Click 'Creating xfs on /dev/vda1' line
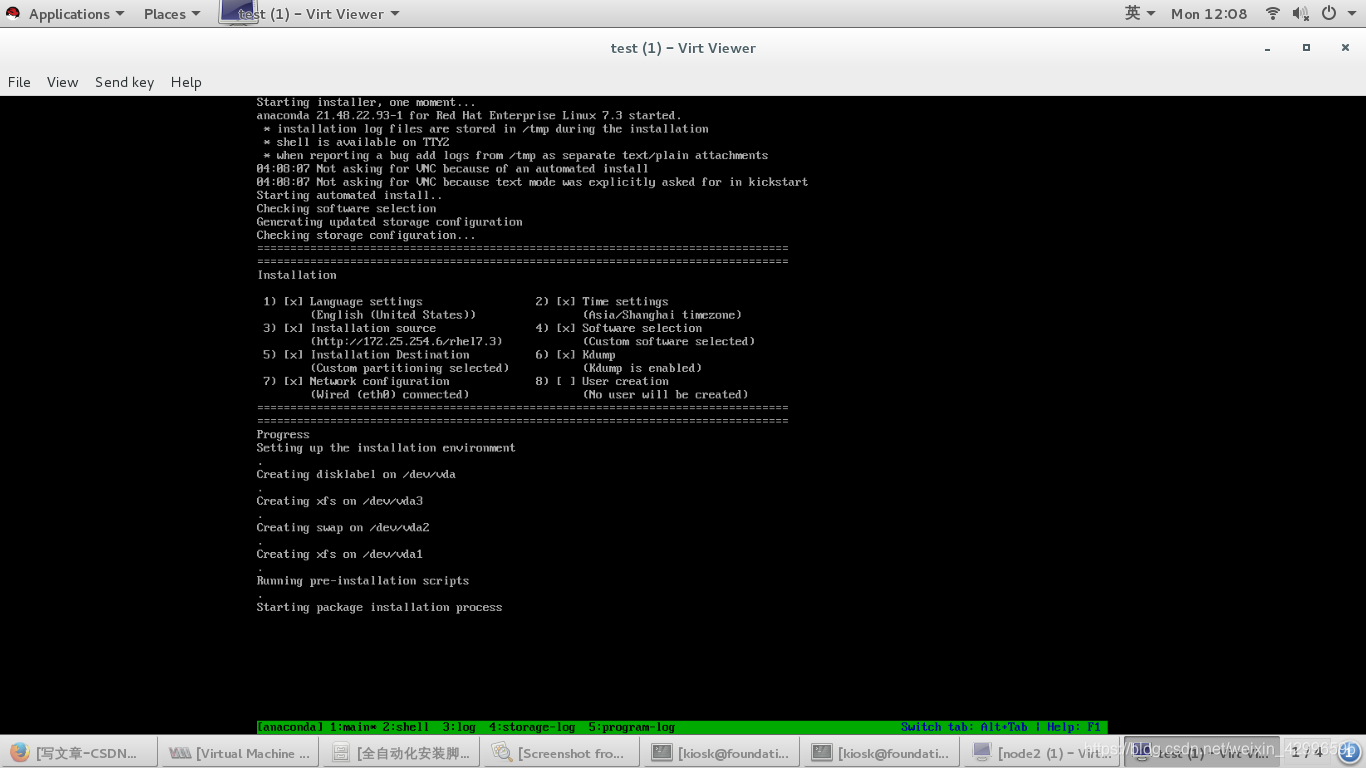 point(340,553)
